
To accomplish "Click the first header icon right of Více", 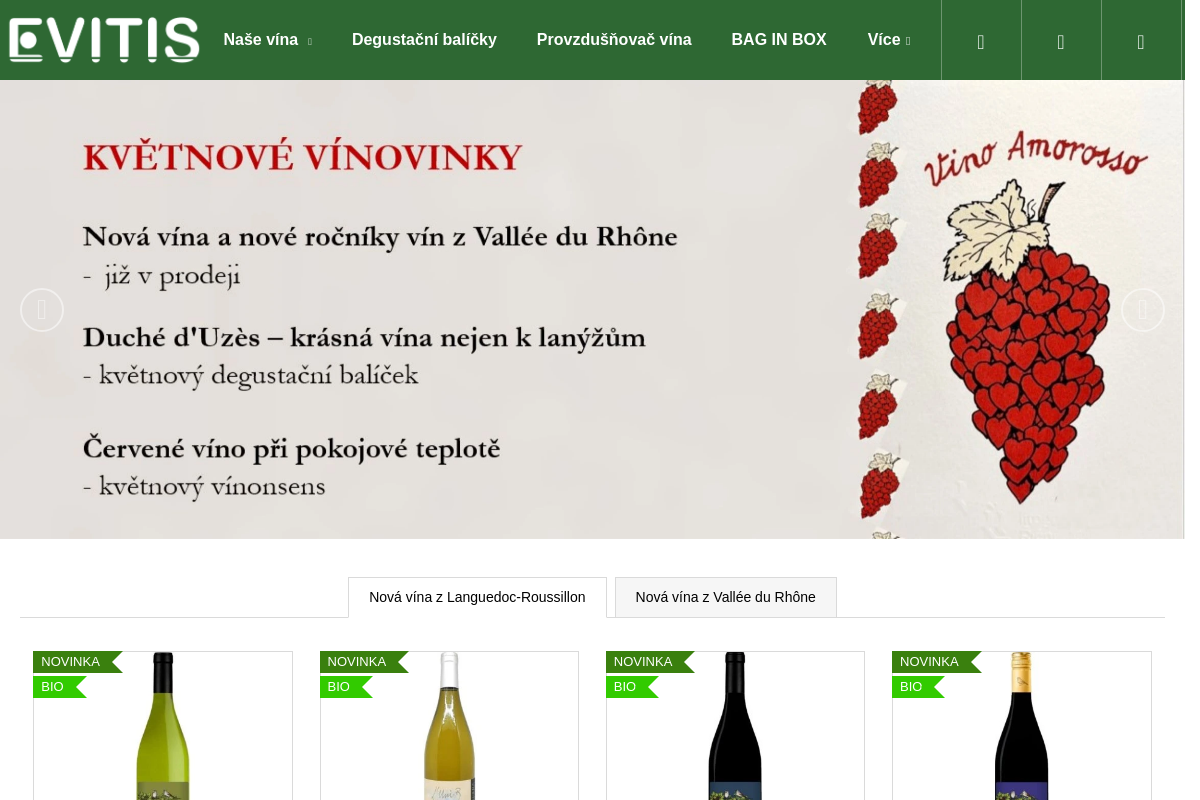I will tap(981, 40).
